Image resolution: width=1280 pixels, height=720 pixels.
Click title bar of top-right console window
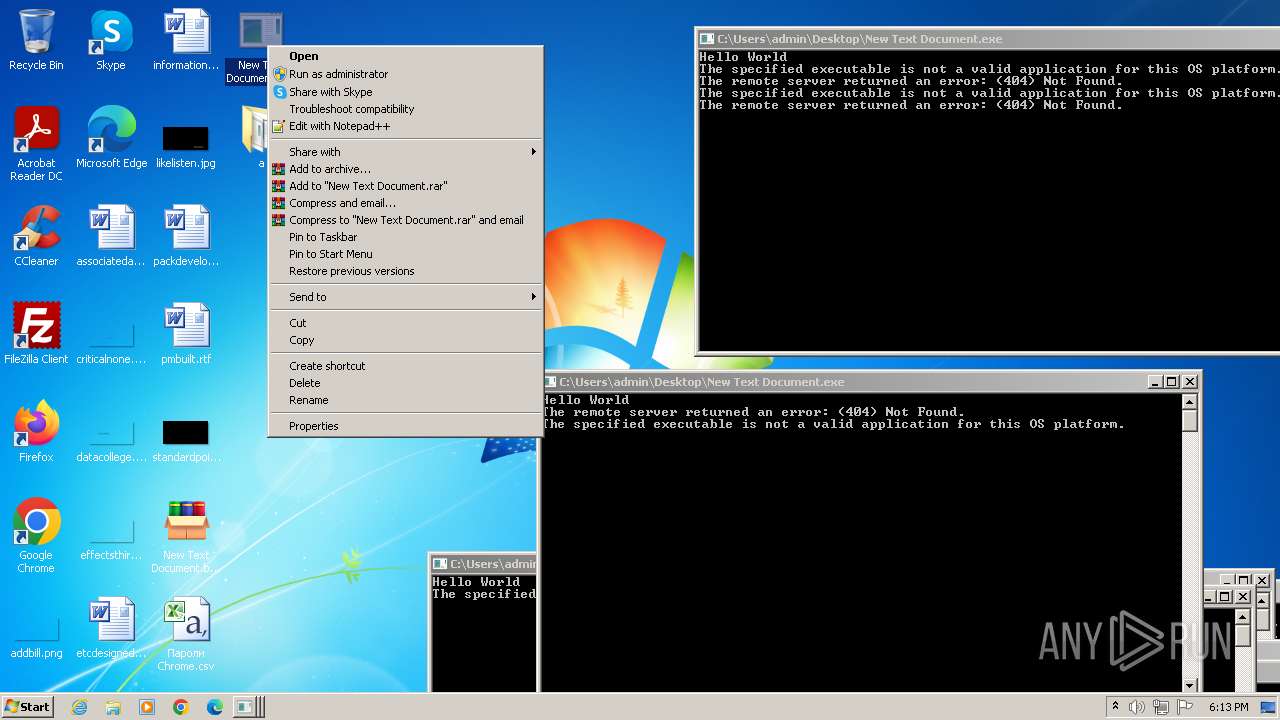coord(988,39)
